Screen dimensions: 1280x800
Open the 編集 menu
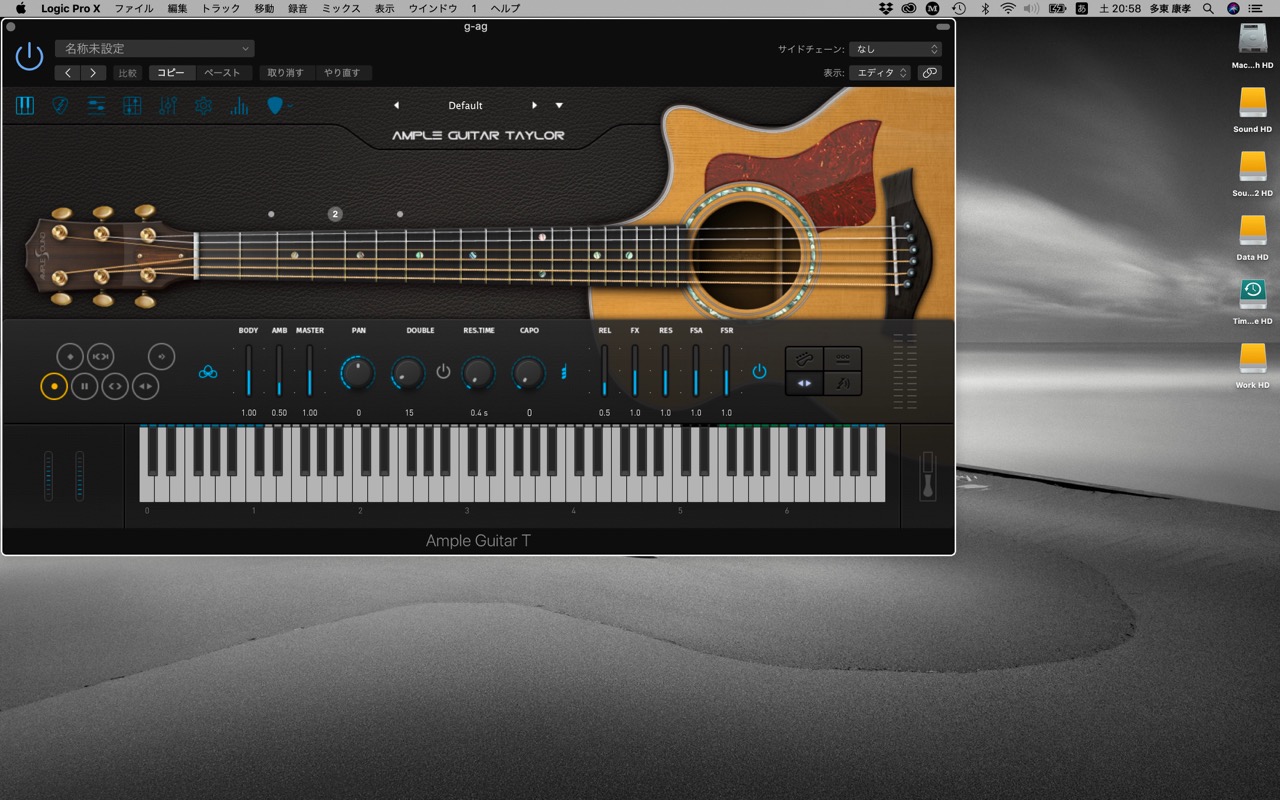tap(177, 8)
